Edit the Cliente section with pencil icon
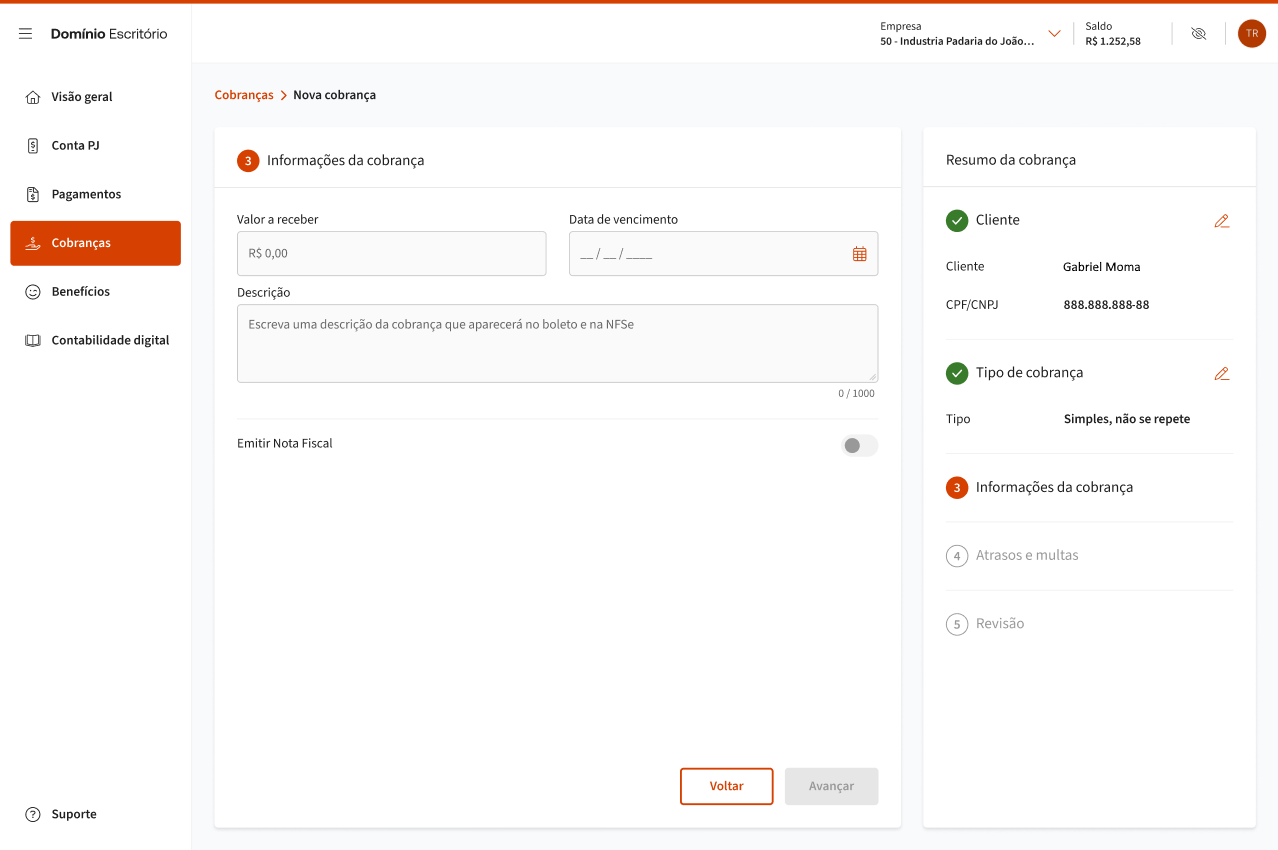1278x850 pixels. point(1221,221)
